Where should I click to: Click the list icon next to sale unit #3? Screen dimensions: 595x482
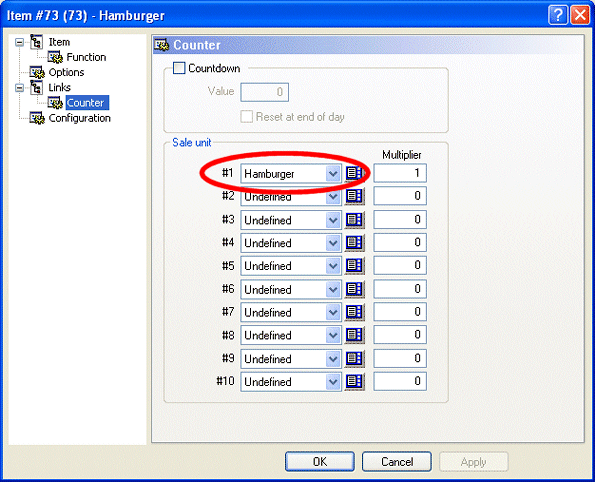(354, 220)
